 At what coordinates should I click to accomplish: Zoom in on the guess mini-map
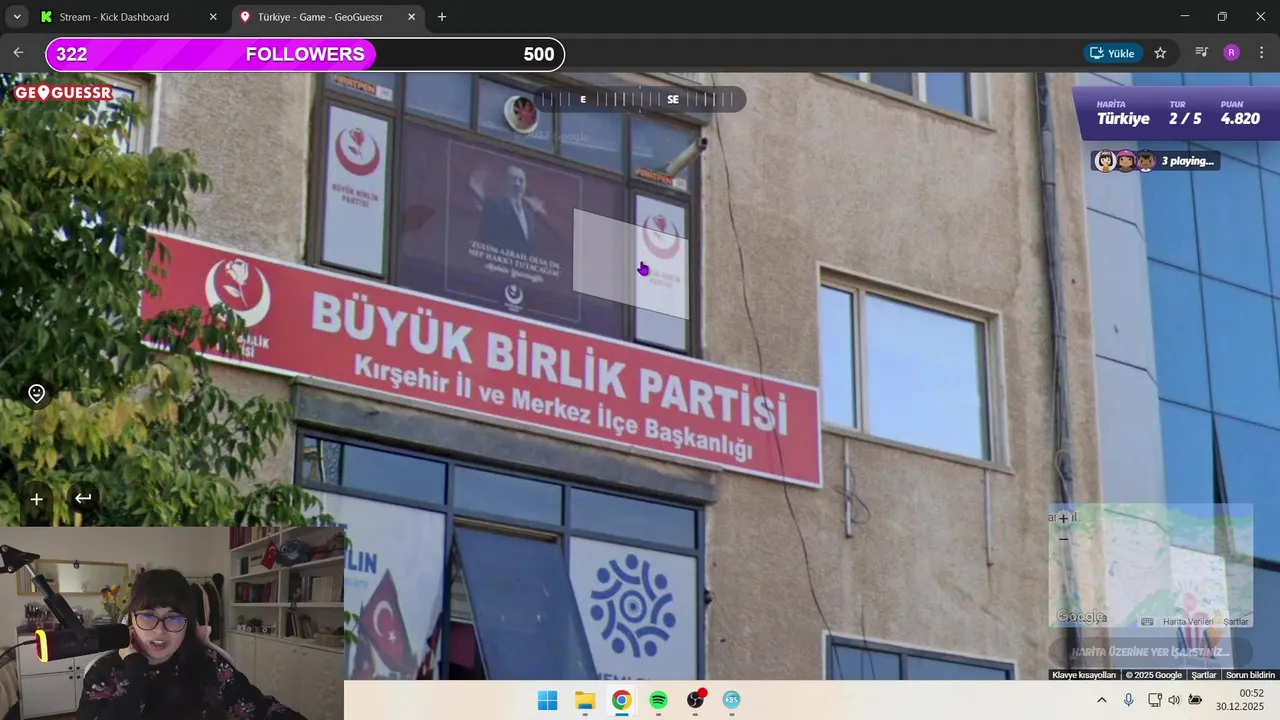click(1063, 518)
